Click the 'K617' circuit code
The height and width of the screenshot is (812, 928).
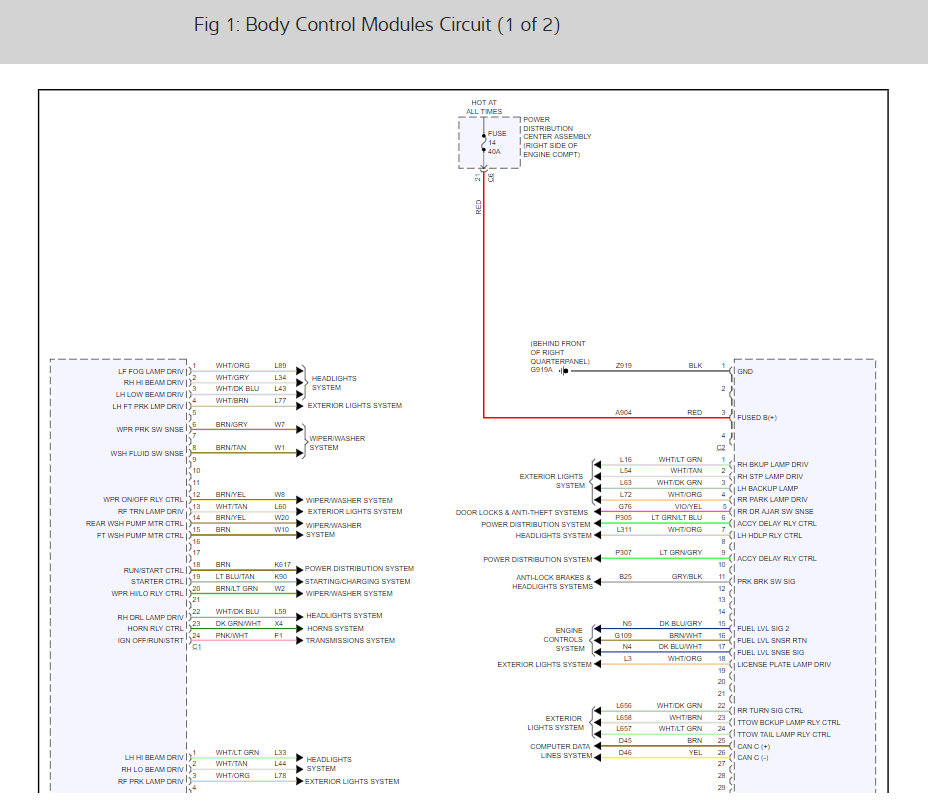coord(282,565)
